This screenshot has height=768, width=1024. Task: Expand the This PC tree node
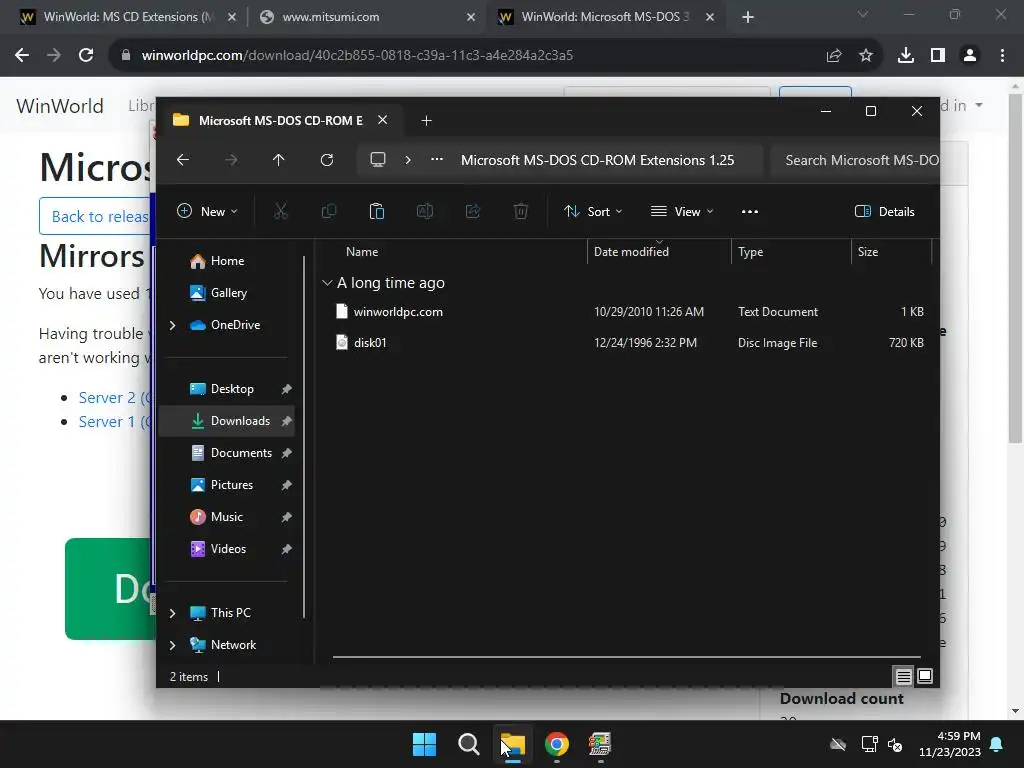pos(172,613)
